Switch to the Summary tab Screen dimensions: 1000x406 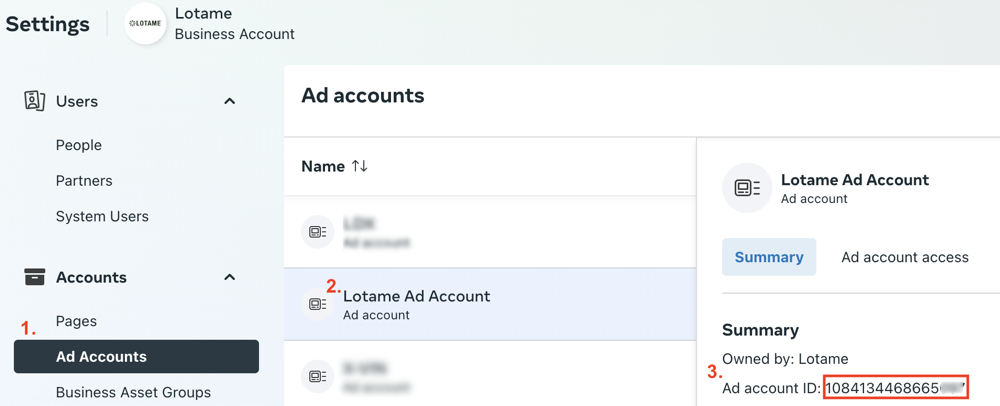[769, 257]
